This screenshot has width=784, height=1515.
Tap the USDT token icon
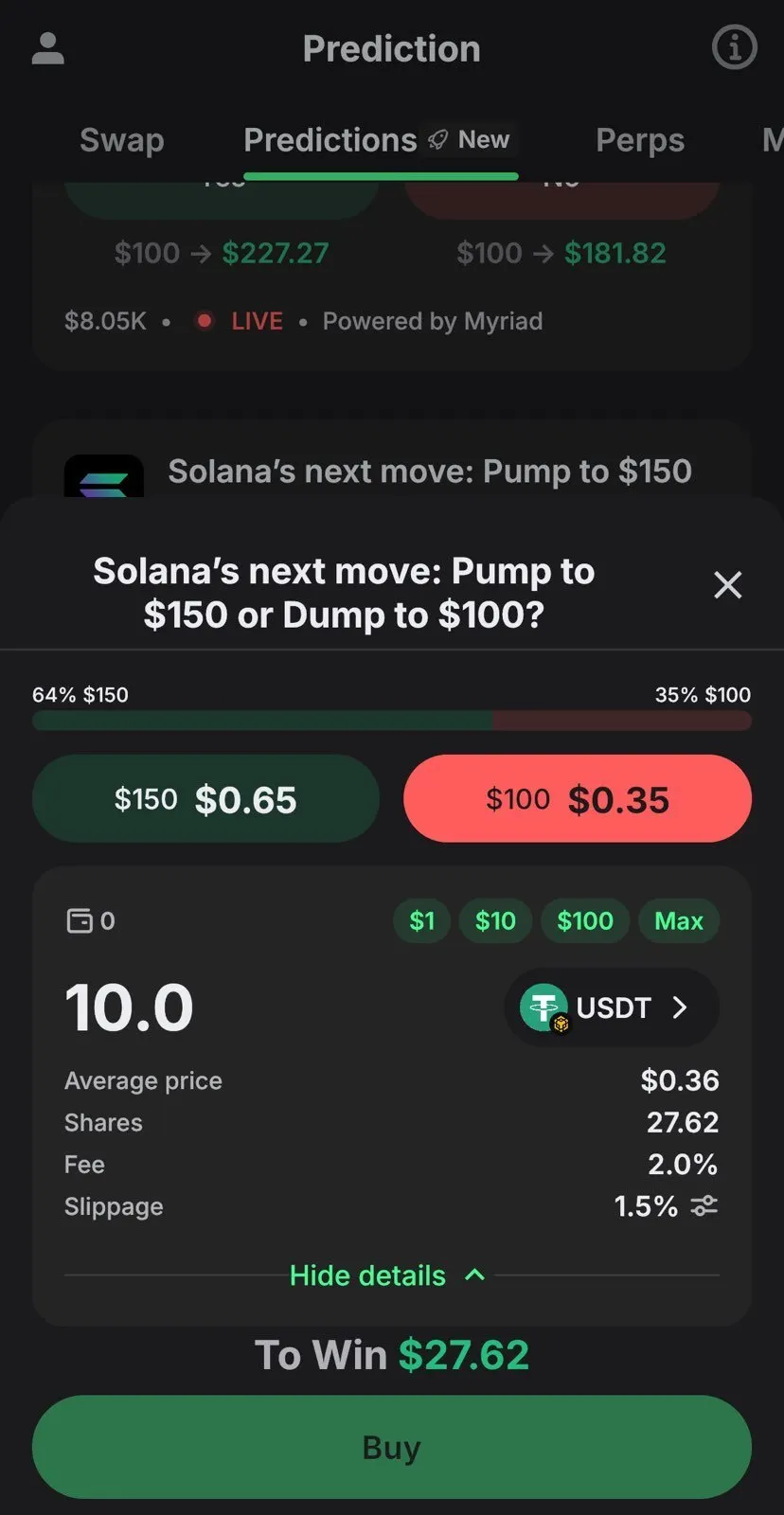pos(544,1007)
